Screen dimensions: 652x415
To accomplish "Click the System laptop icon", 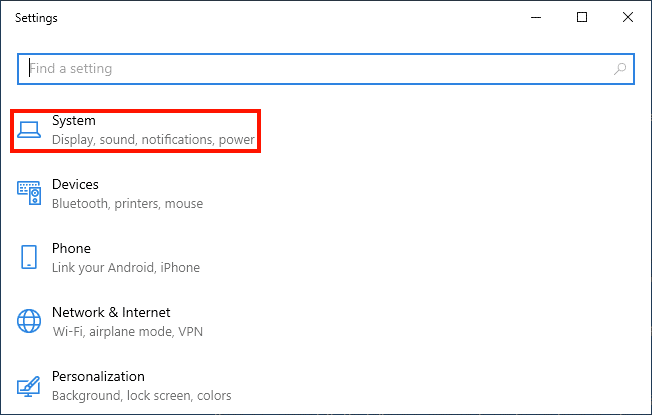I will (x=29, y=130).
